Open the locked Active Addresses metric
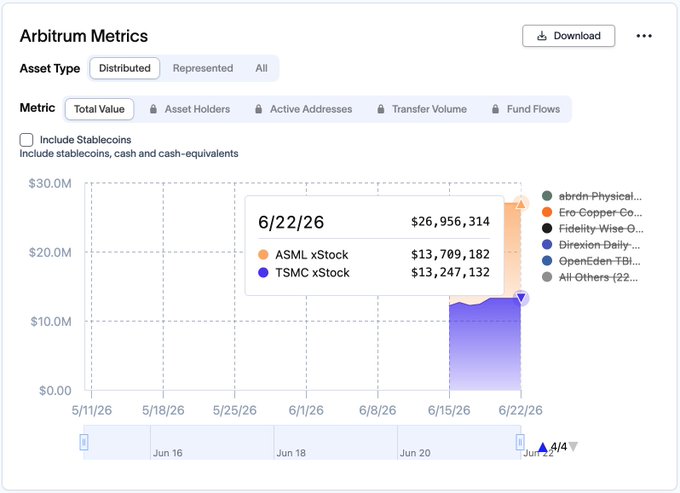Image resolution: width=680 pixels, height=493 pixels. pyautogui.click(x=303, y=109)
